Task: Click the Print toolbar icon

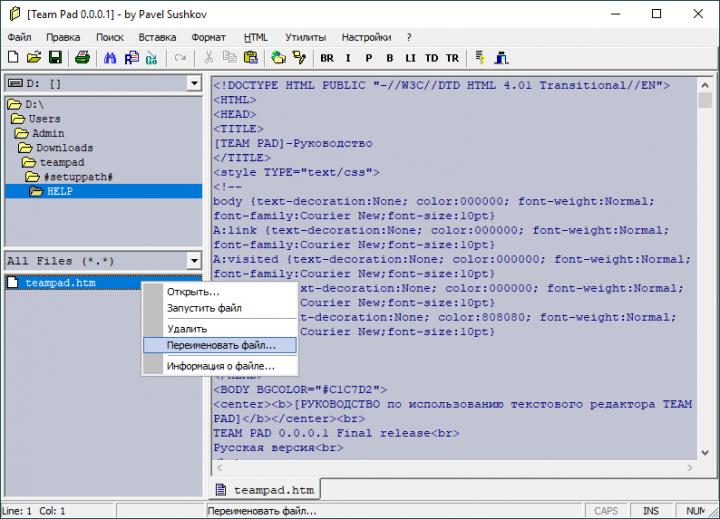Action: (x=82, y=57)
